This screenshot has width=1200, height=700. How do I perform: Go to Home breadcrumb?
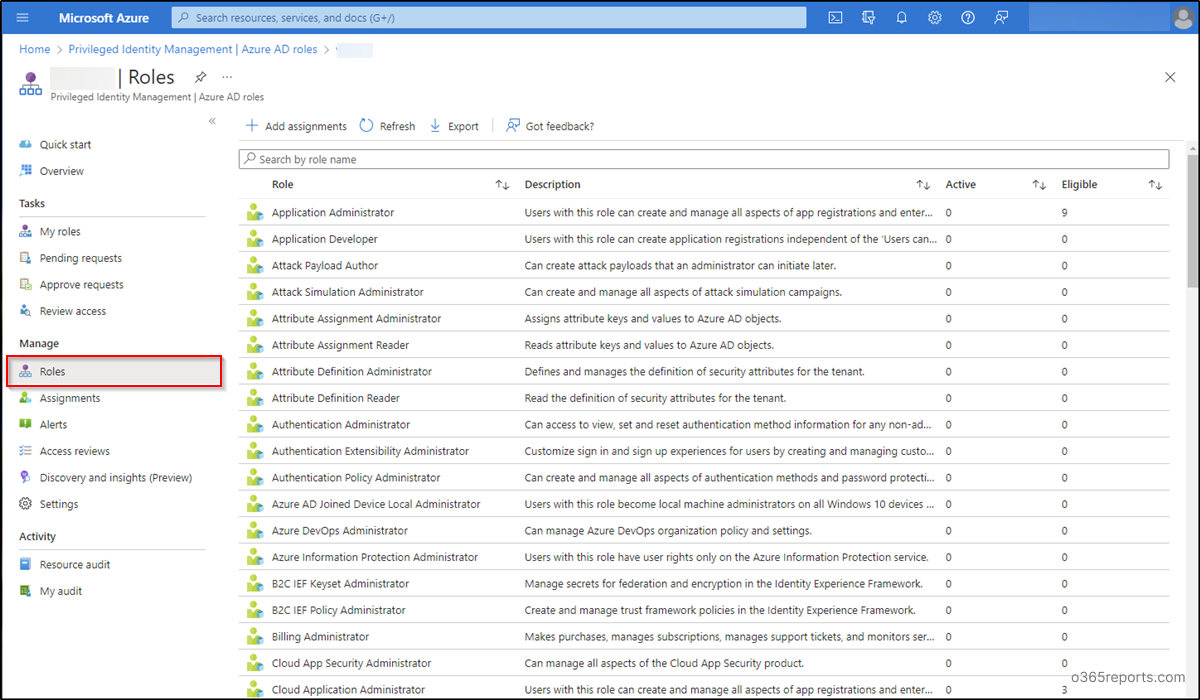[x=35, y=49]
